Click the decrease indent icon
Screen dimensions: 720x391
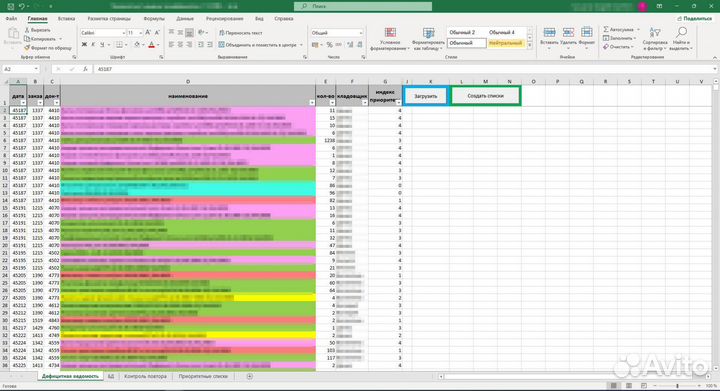(201, 45)
